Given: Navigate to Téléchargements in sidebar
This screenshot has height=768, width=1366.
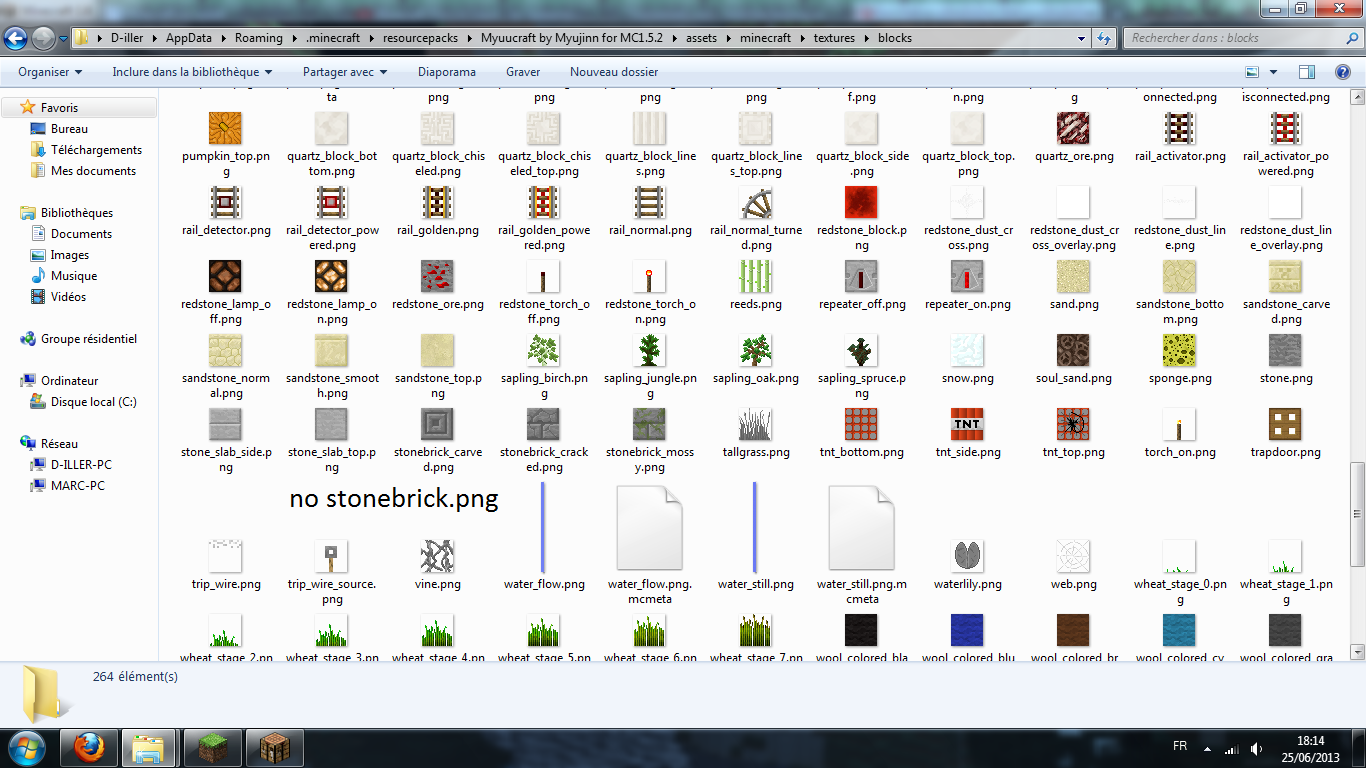Looking at the screenshot, I should click(96, 150).
